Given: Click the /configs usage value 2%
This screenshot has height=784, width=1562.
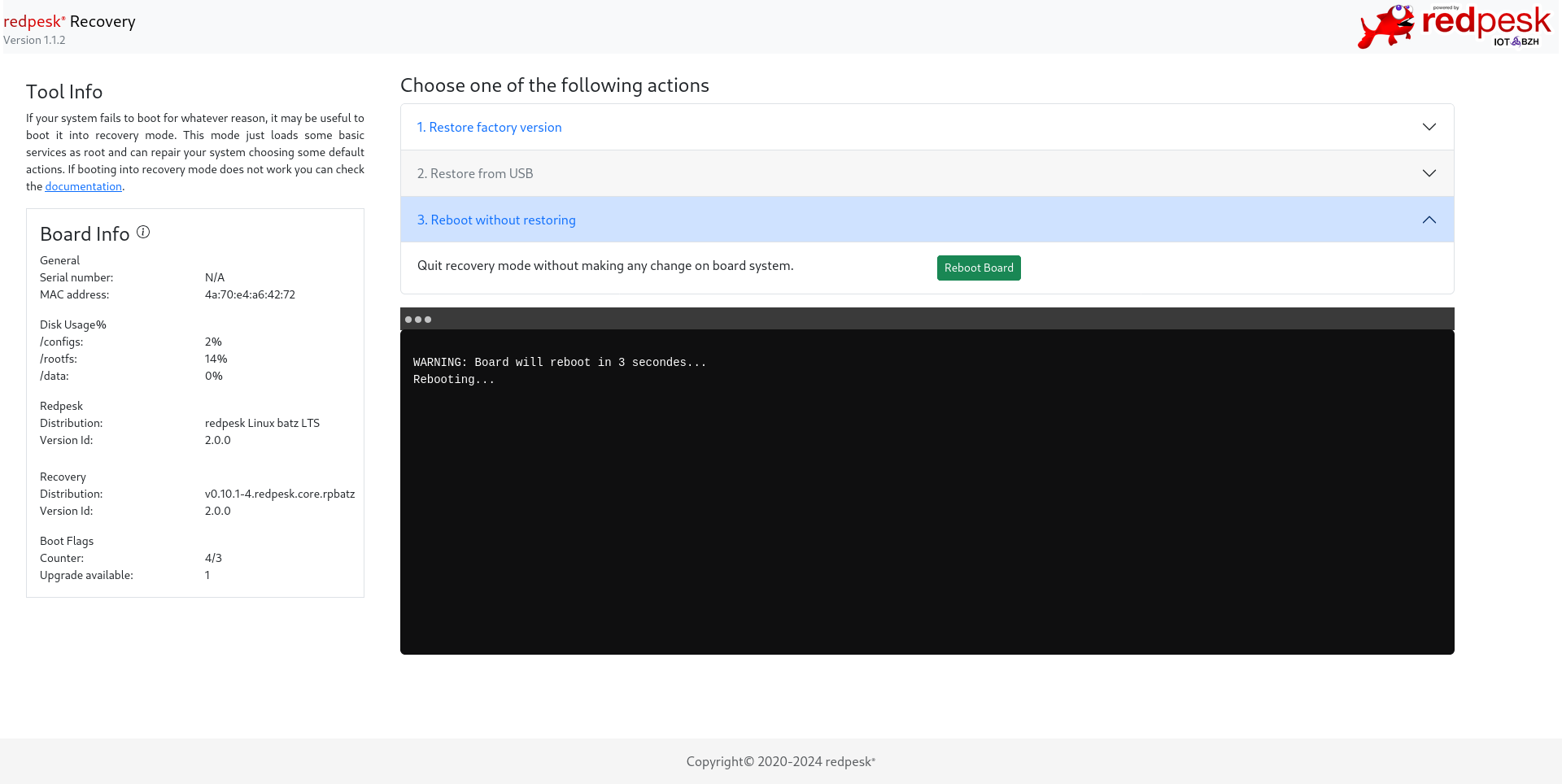Looking at the screenshot, I should (x=213, y=342).
